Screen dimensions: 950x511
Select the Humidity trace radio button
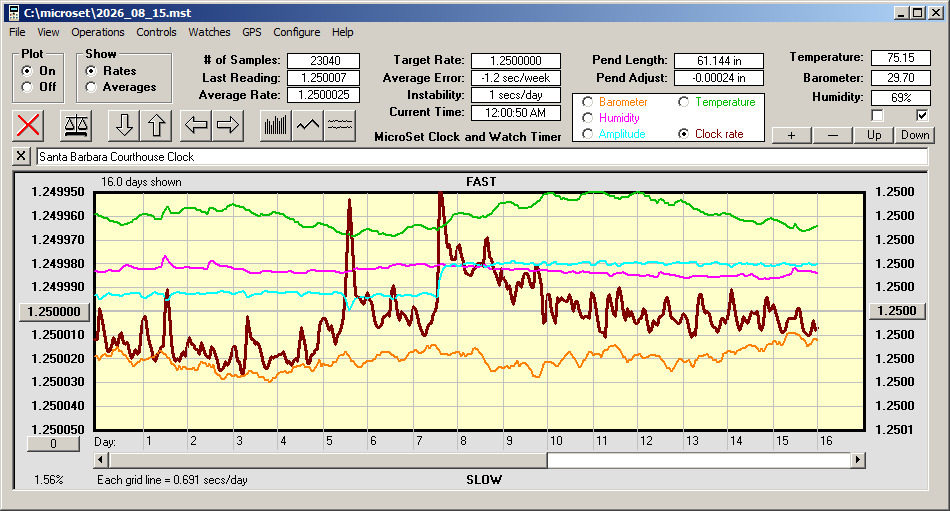587,118
